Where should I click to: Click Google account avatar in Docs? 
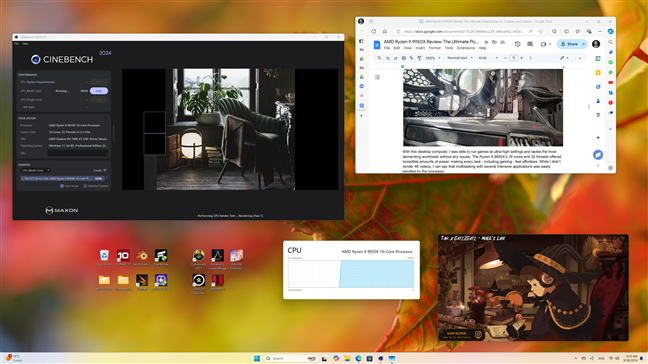[596, 44]
